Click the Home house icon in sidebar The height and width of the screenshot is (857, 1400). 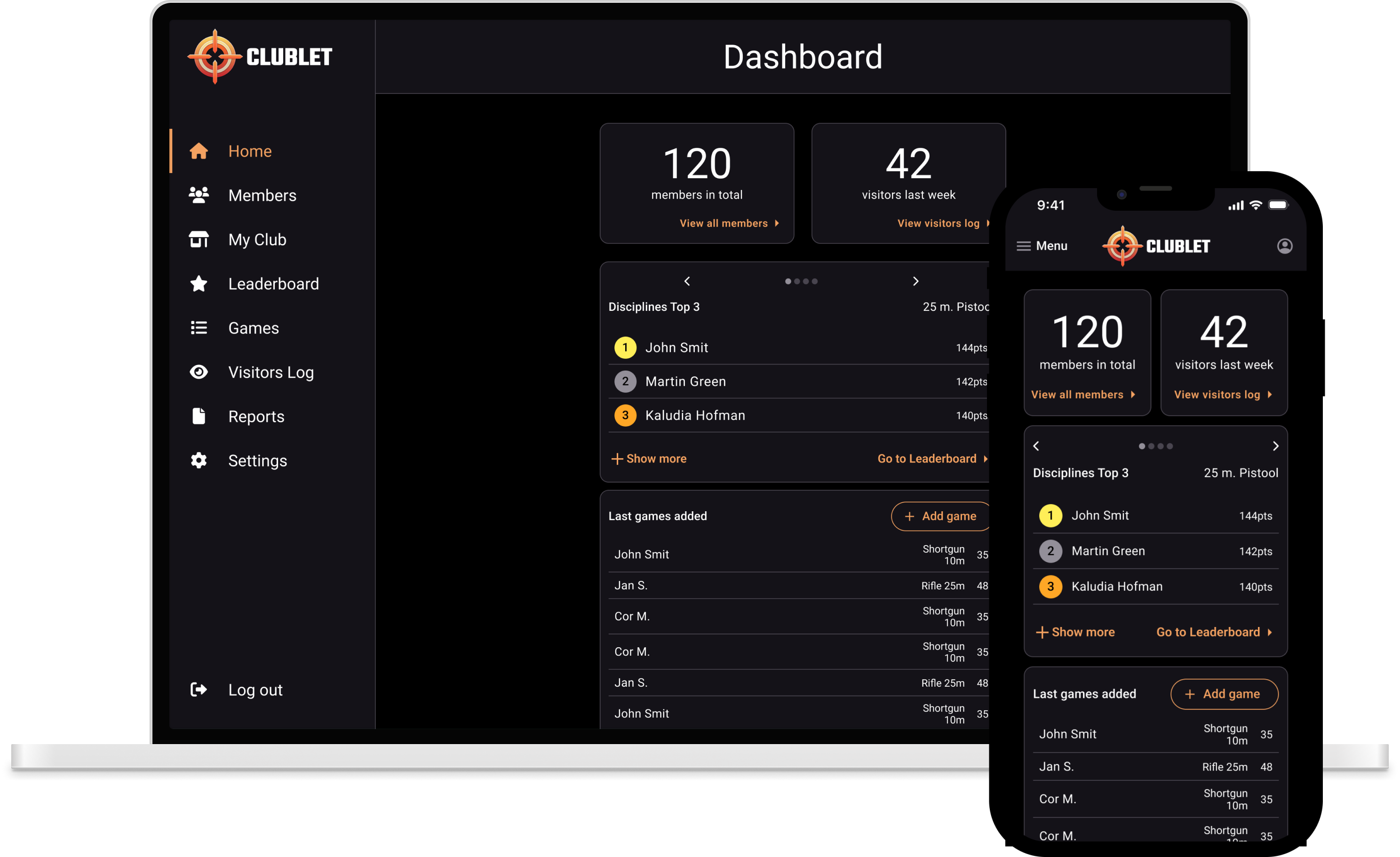pos(199,151)
